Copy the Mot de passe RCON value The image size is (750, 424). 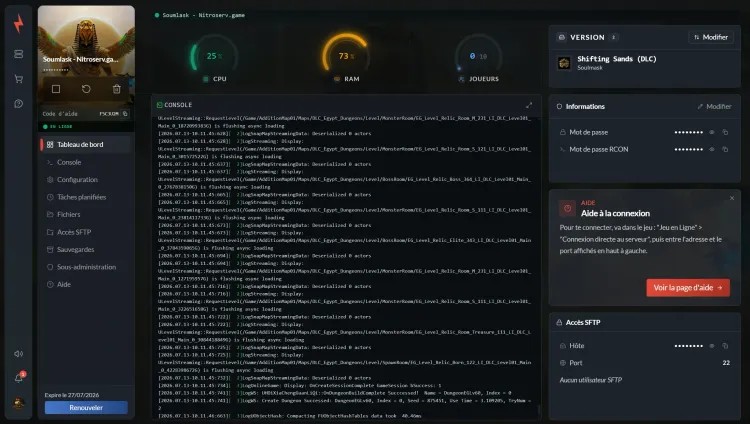click(725, 149)
